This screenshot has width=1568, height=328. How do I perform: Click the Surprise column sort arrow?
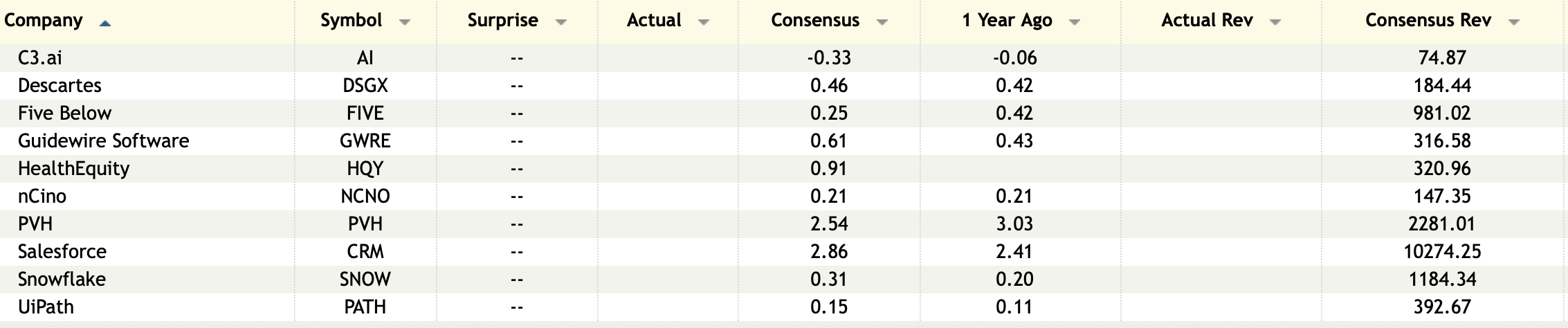click(561, 22)
